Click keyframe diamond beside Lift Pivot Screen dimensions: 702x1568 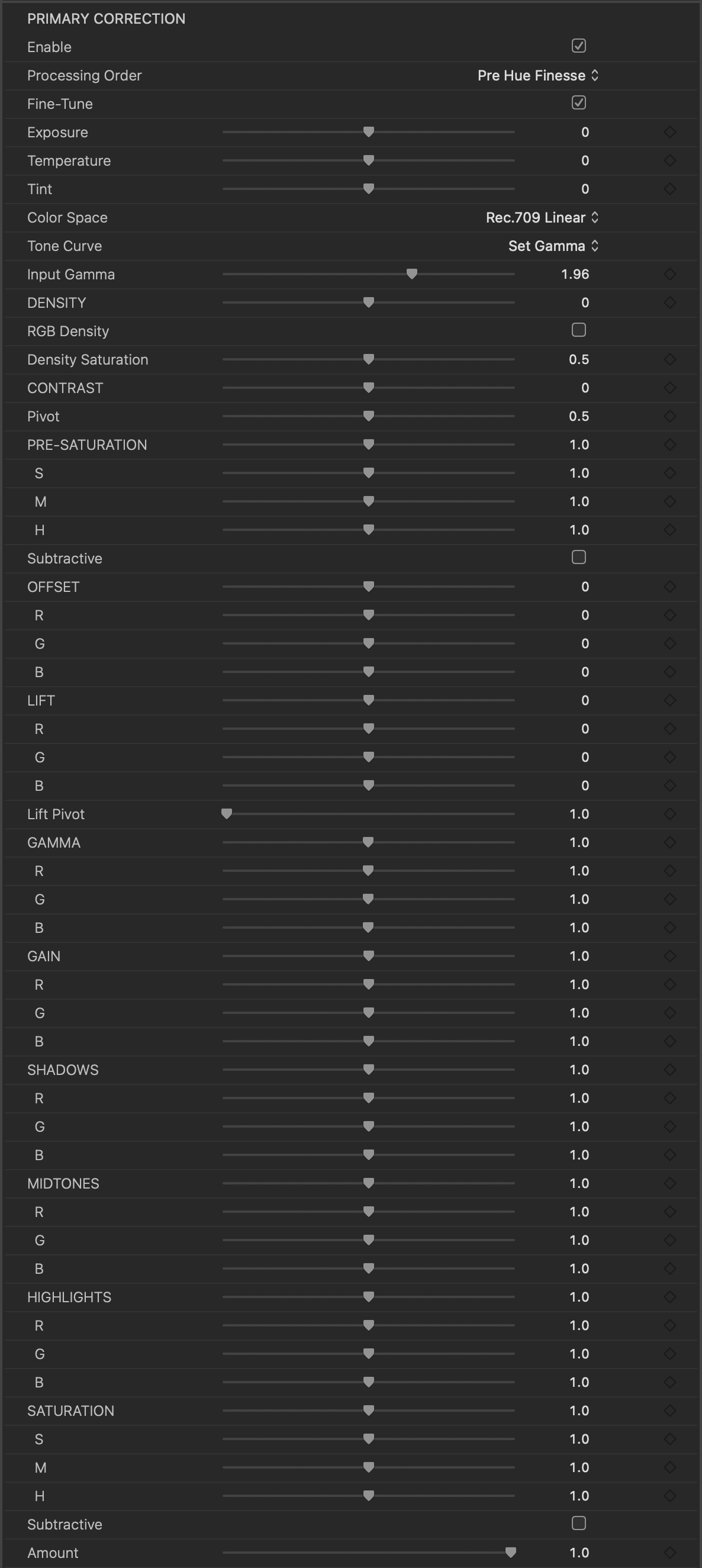(669, 814)
